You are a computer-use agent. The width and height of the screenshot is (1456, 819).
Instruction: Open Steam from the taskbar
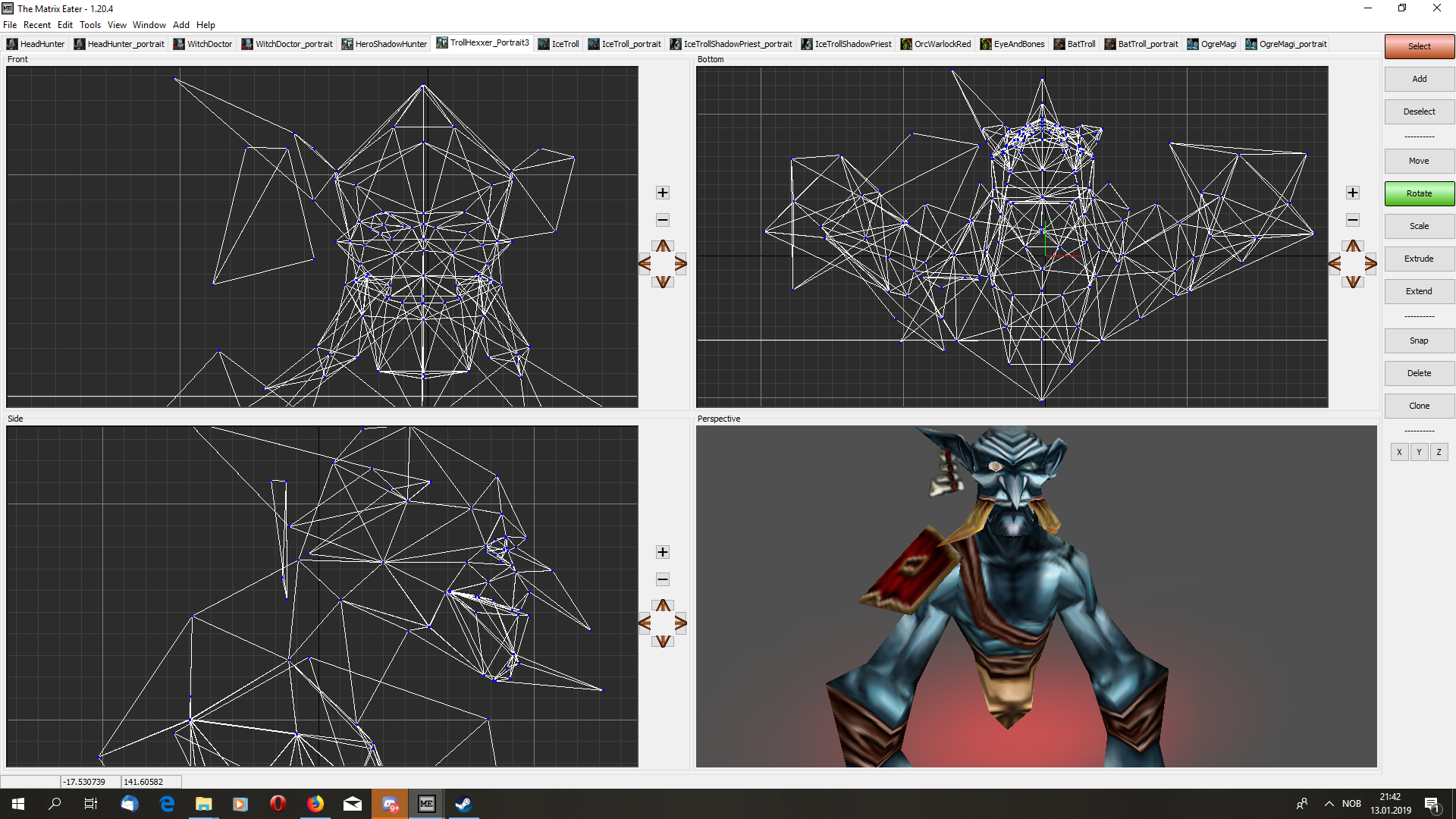point(463,804)
